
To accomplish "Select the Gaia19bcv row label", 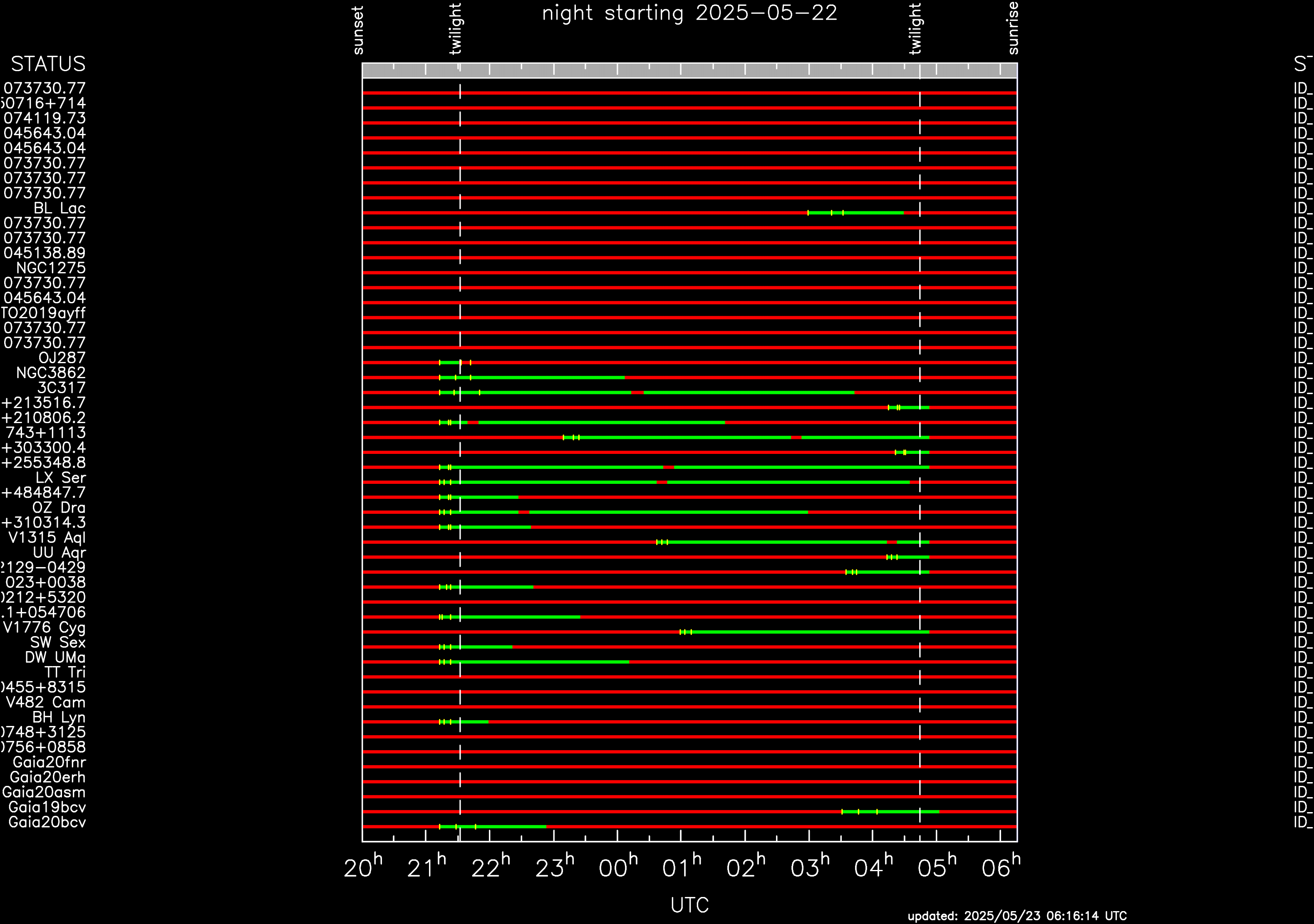I will pyautogui.click(x=47, y=807).
